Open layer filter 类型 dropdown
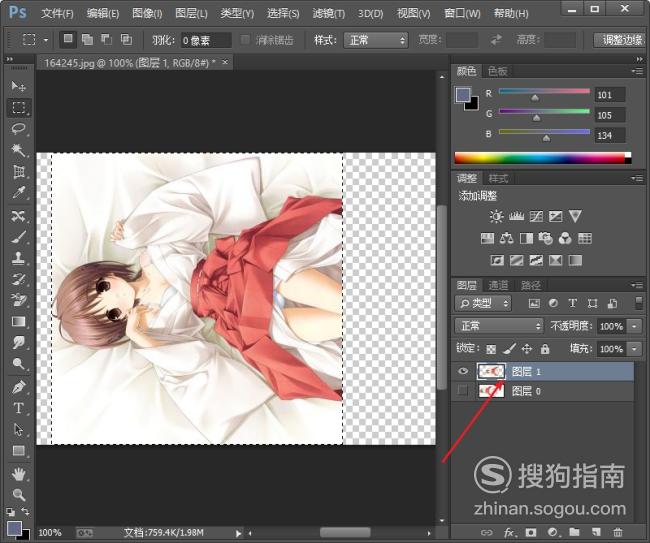Screen dimensions: 650x543 pyautogui.click(x=483, y=303)
